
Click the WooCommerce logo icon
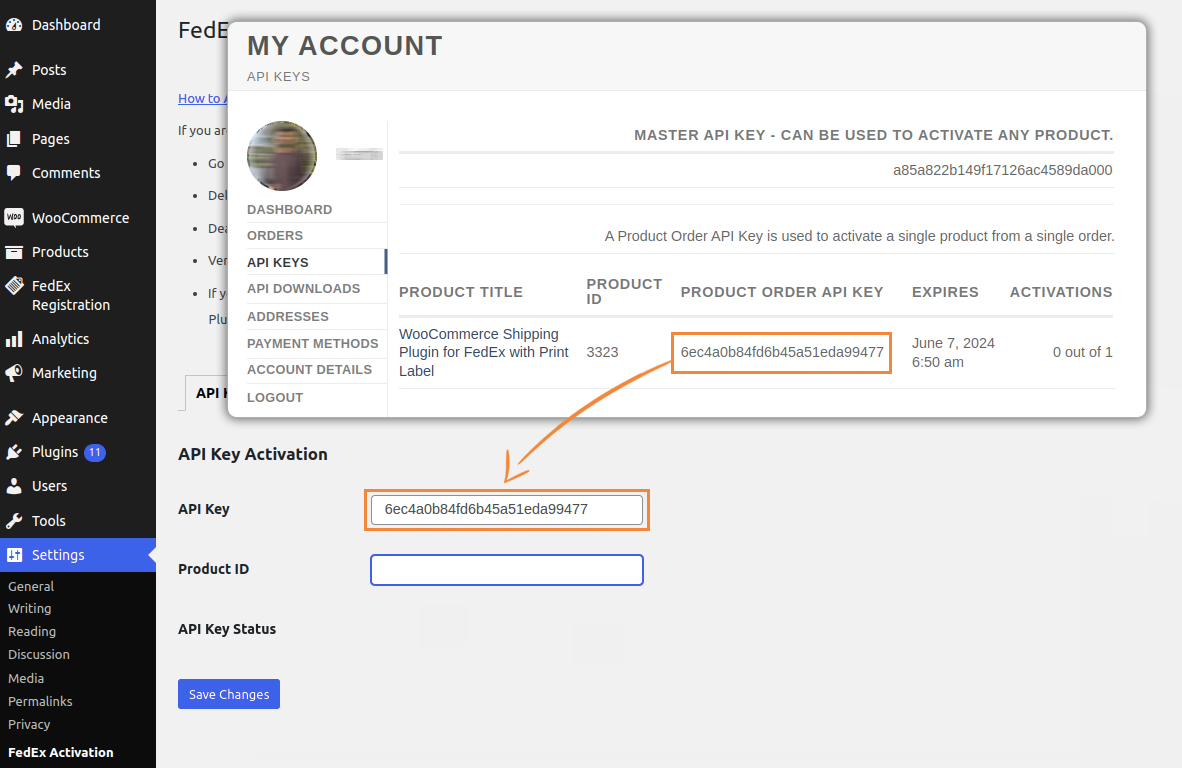point(14,217)
